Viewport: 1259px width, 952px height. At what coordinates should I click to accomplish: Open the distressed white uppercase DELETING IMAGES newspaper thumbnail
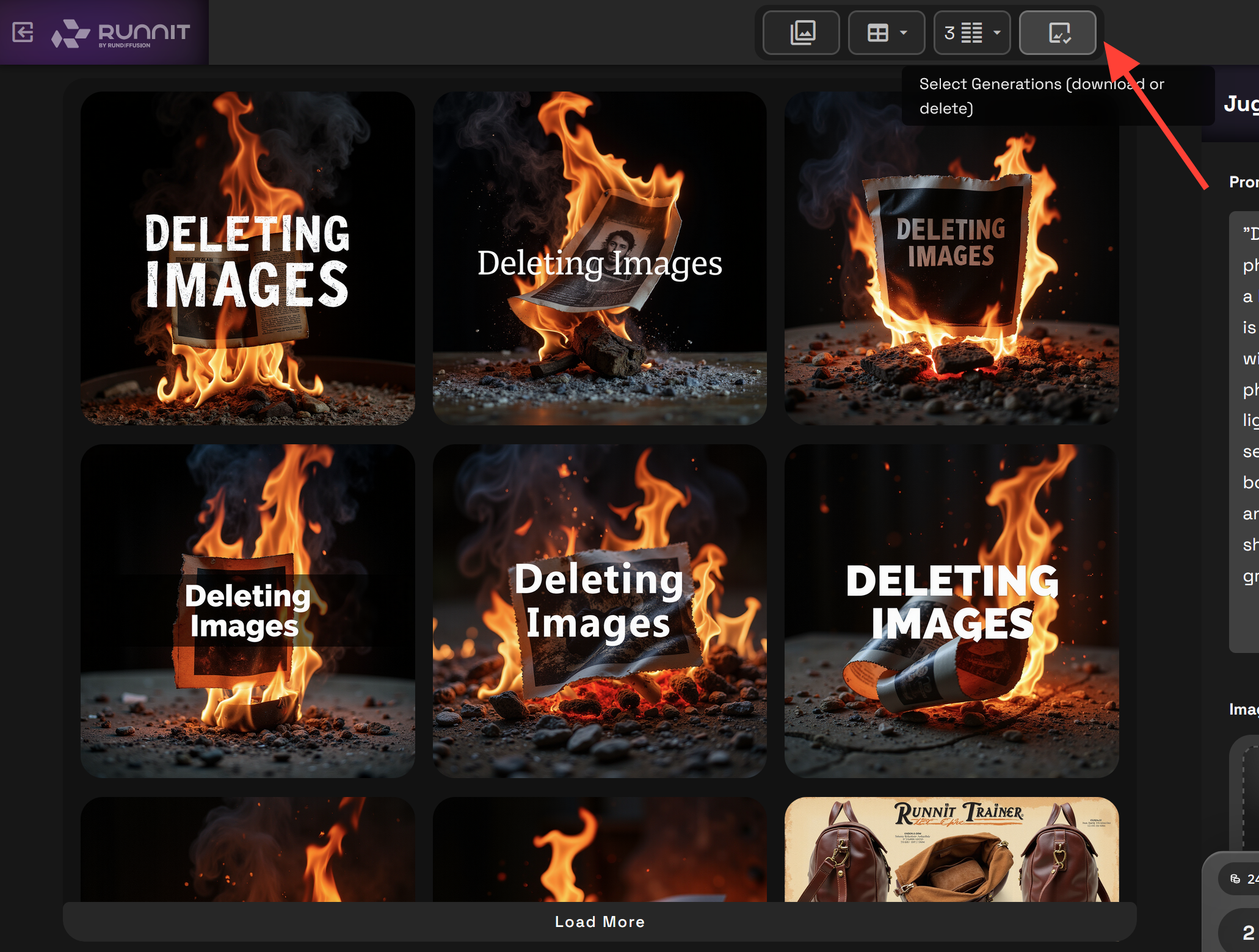click(x=248, y=258)
